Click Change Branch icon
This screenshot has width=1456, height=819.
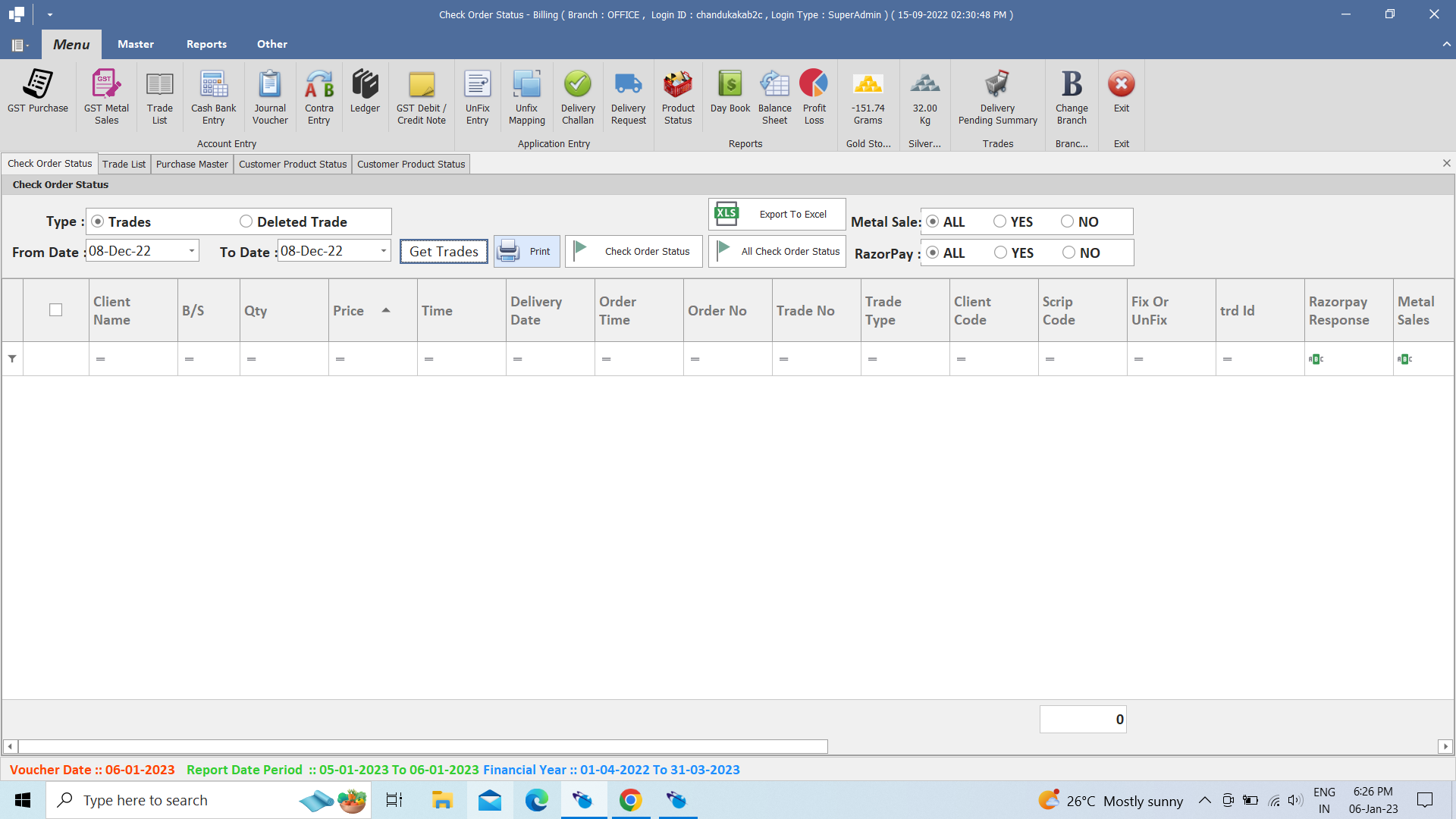(x=1072, y=97)
